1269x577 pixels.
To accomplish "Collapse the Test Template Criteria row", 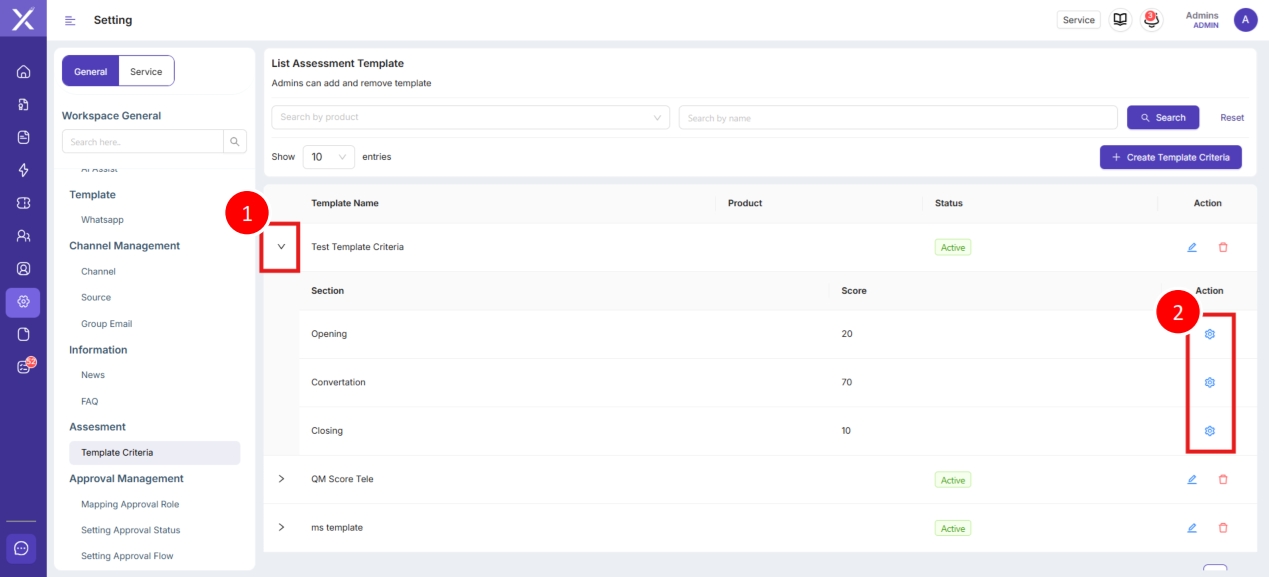I will click(x=281, y=247).
